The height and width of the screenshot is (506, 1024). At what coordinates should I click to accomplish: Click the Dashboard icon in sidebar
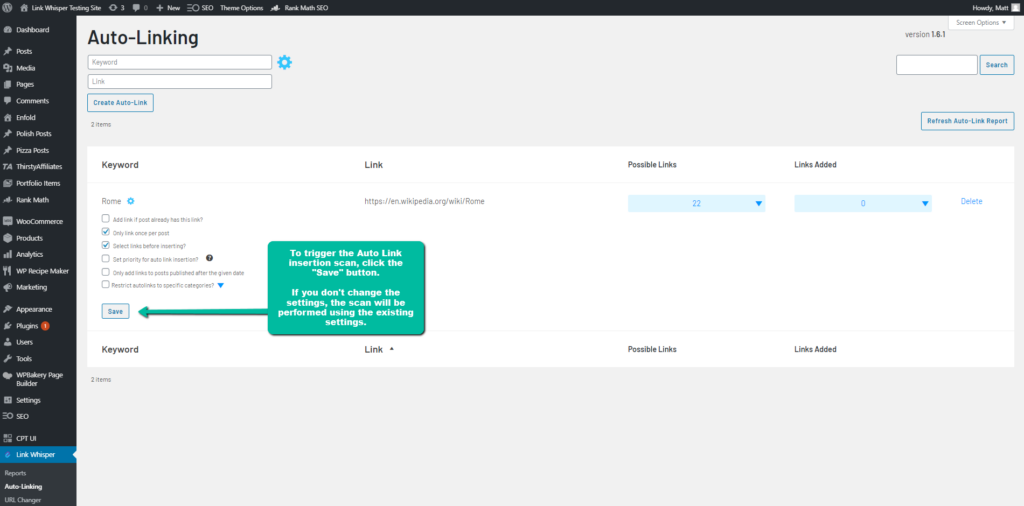pos(7,30)
